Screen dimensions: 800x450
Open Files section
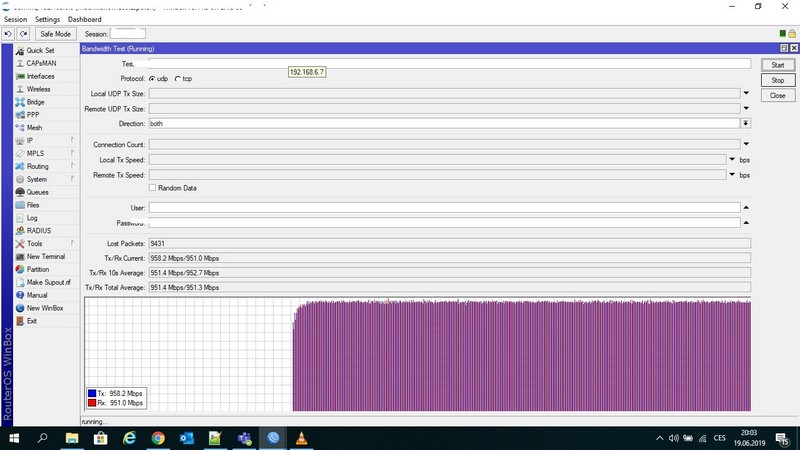[33, 205]
